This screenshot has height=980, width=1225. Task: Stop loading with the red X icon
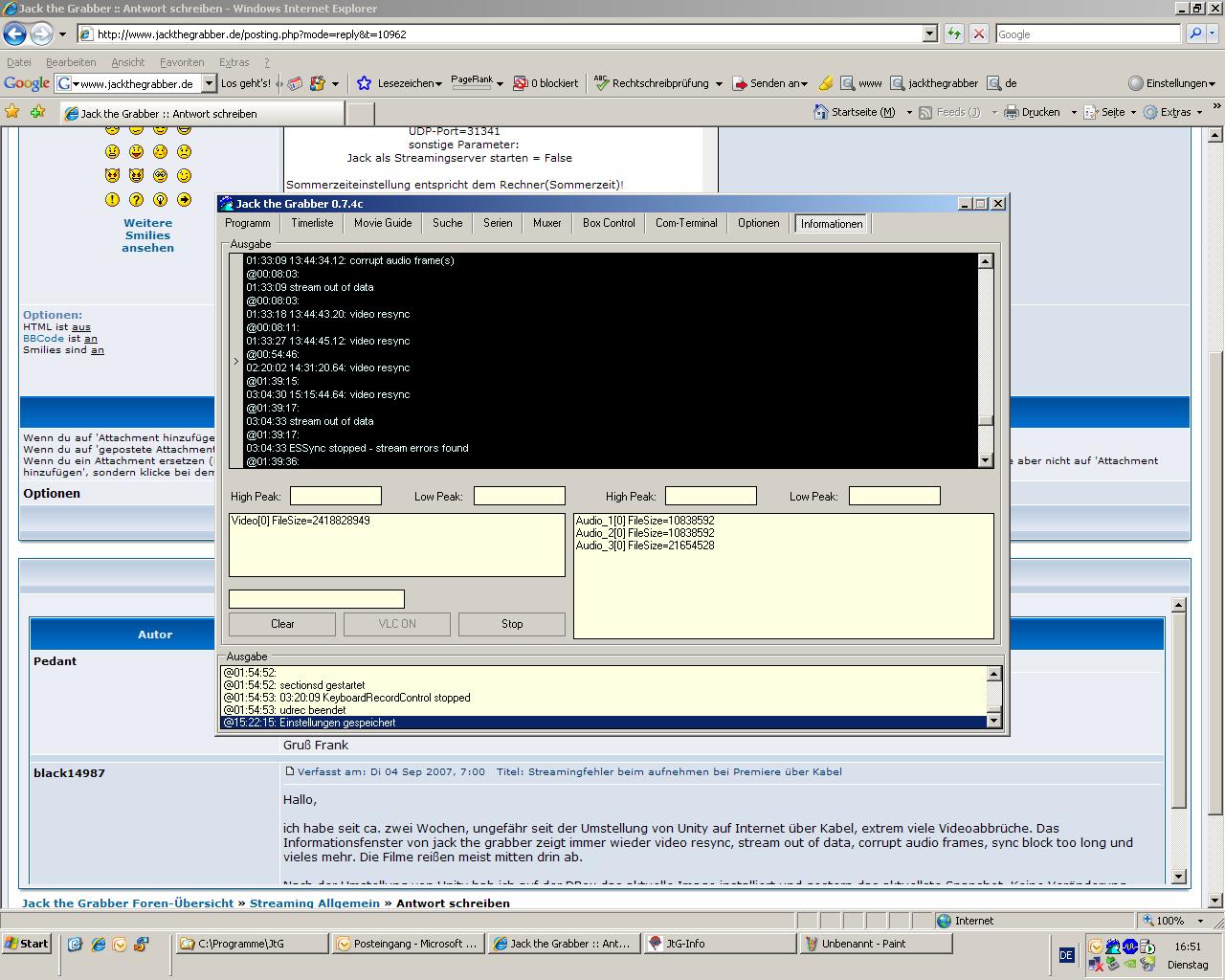click(978, 33)
